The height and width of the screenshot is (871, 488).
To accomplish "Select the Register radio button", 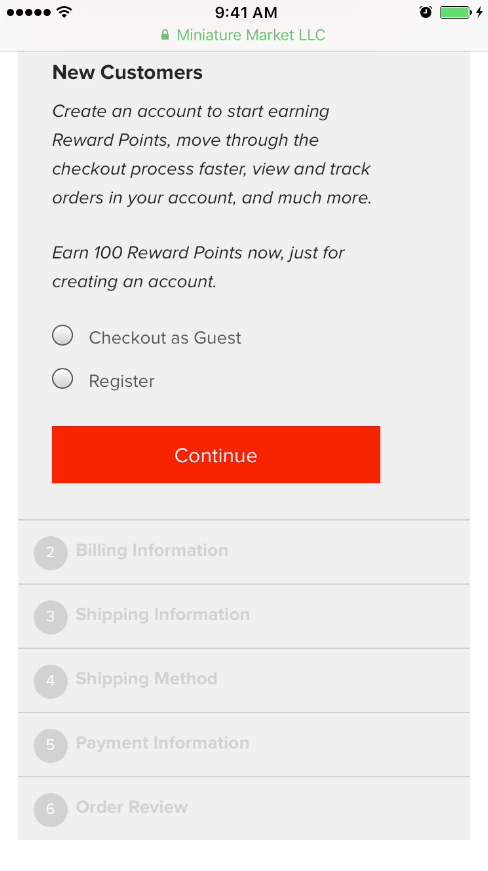I will [x=63, y=378].
